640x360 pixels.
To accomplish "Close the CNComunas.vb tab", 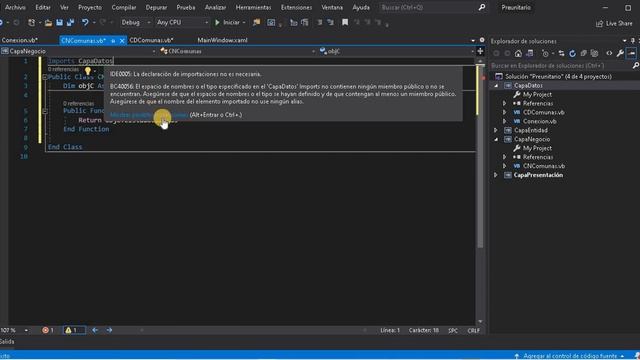I will [x=122, y=40].
